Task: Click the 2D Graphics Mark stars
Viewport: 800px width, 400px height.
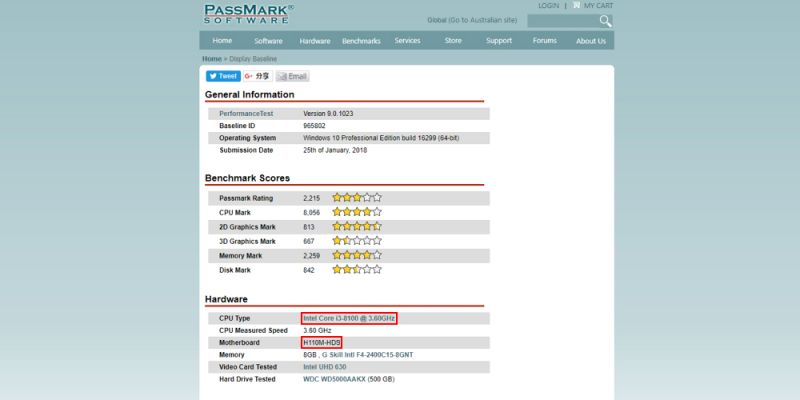Action: [x=357, y=226]
